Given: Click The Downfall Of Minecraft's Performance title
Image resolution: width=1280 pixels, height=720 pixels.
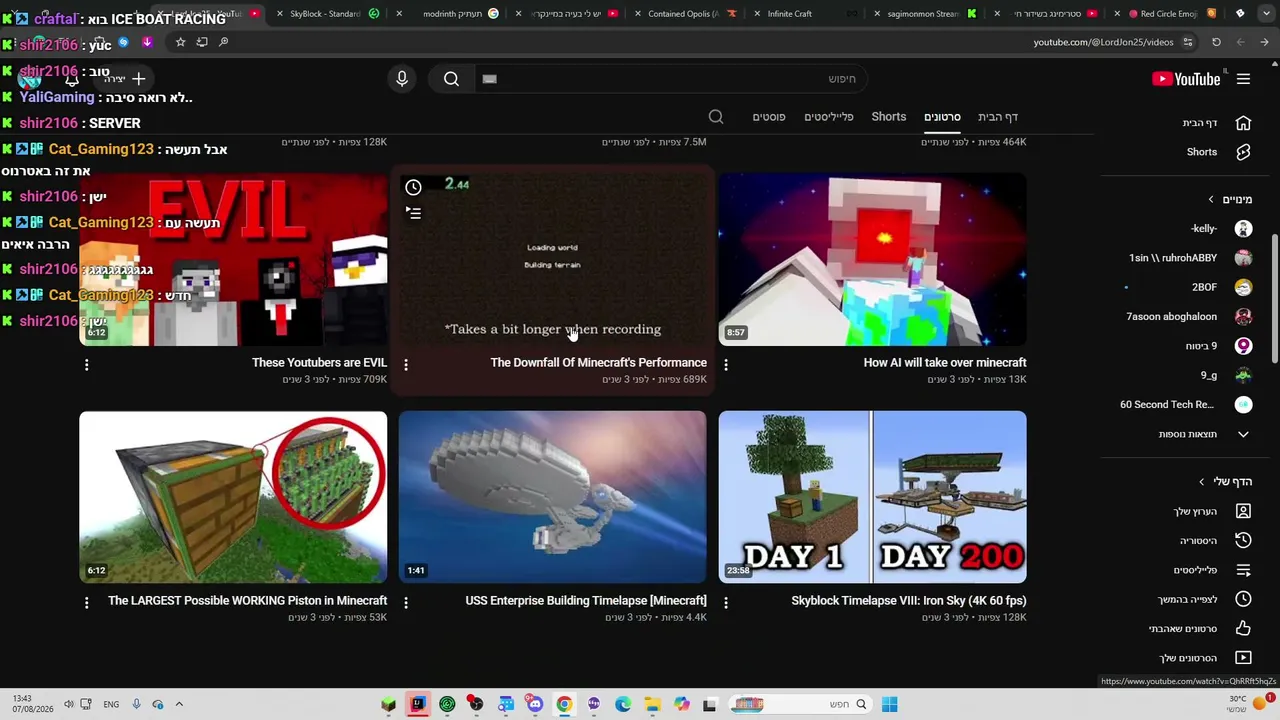Looking at the screenshot, I should coord(599,363).
